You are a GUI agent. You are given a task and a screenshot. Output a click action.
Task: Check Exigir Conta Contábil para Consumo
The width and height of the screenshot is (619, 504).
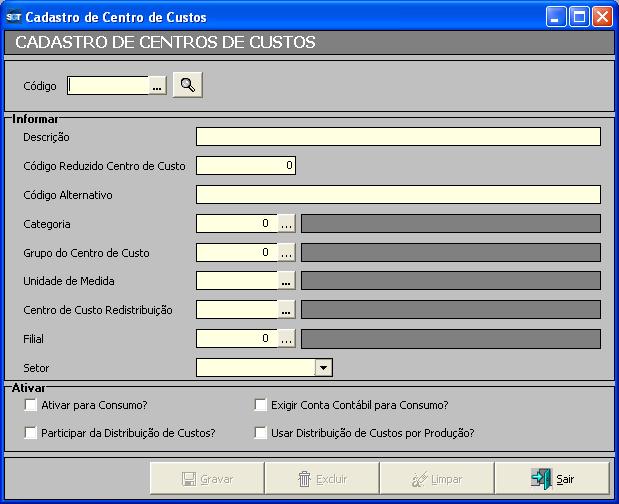[261, 406]
